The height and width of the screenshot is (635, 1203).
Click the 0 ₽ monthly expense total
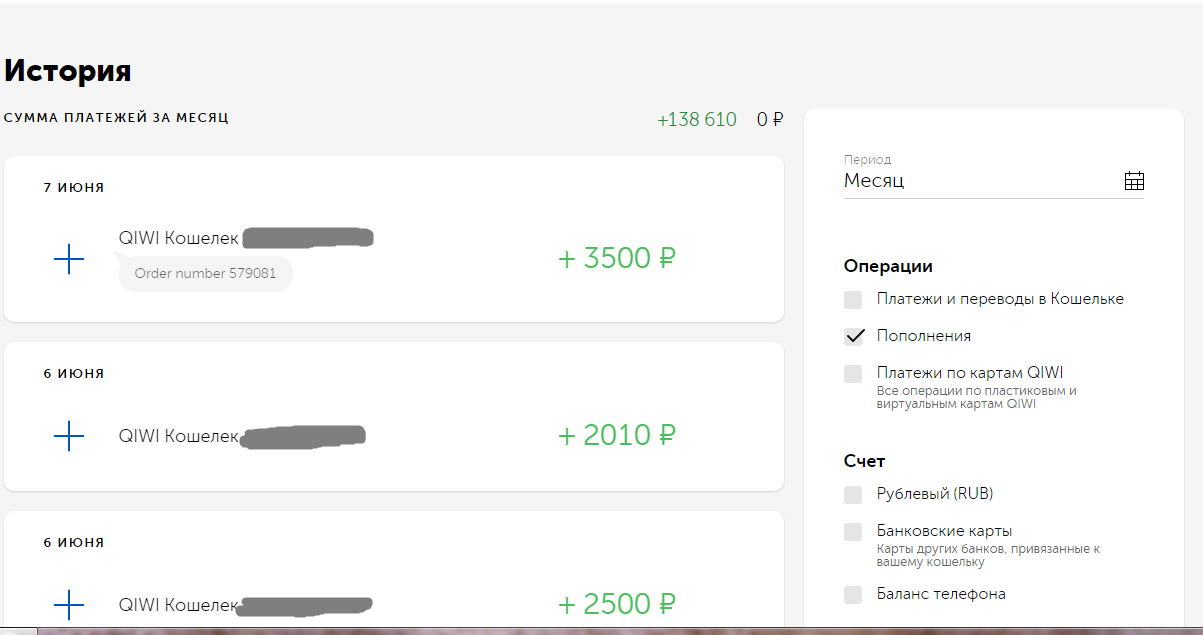pos(770,120)
